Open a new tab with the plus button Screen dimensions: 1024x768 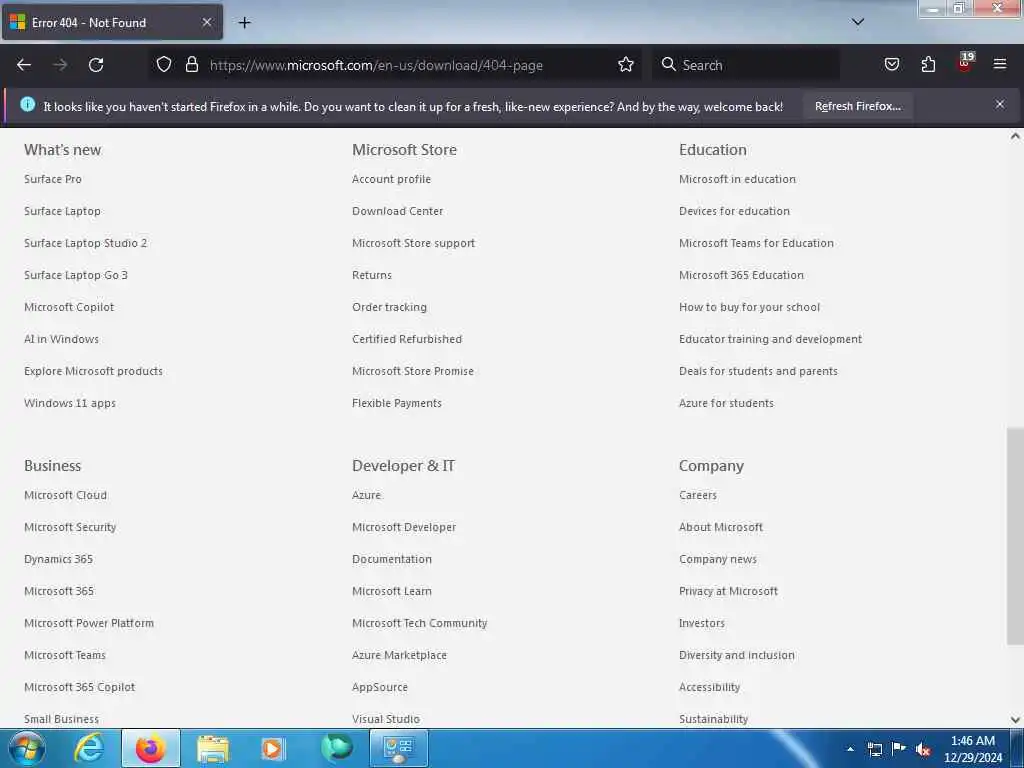[x=244, y=23]
